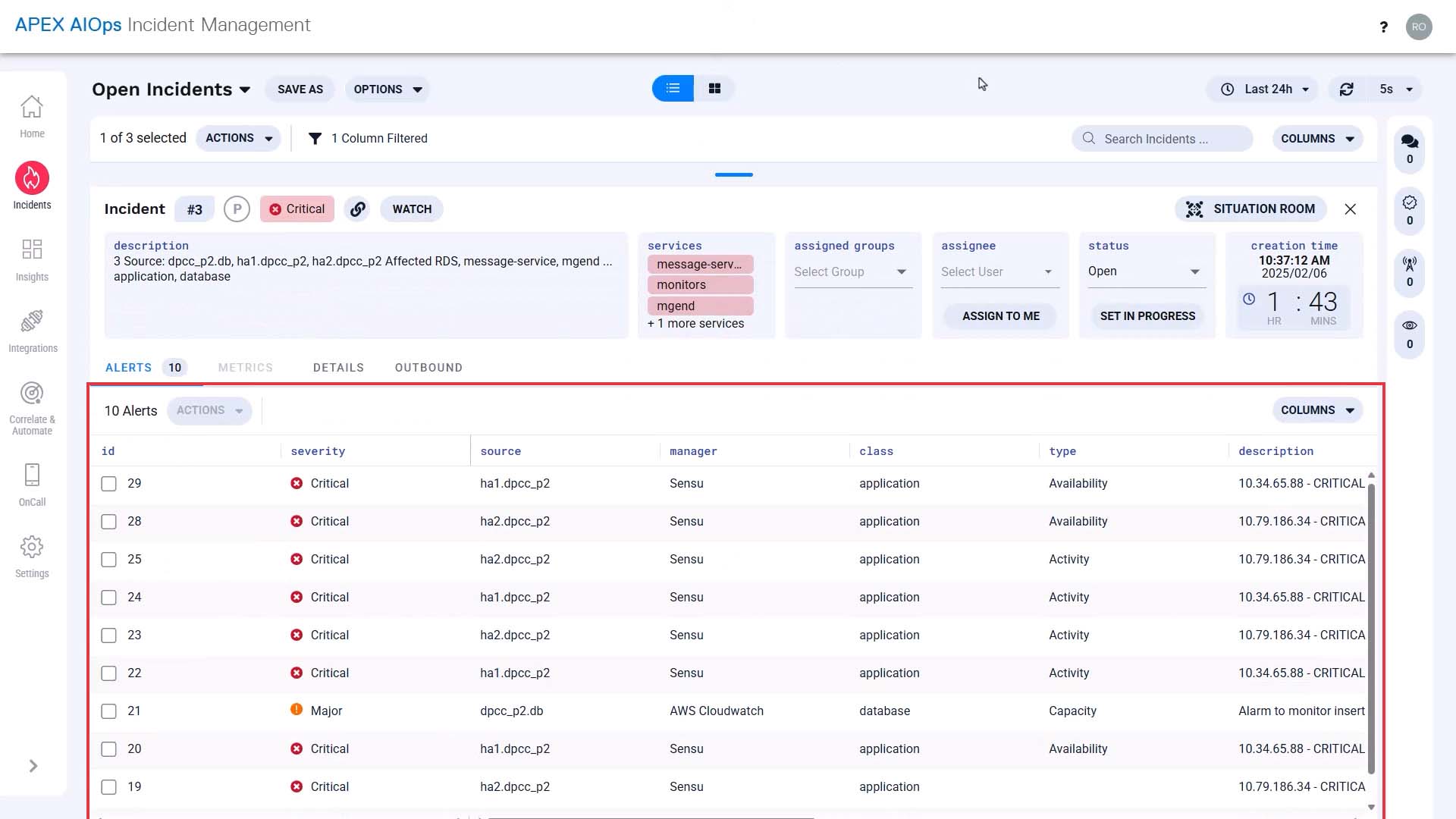Open incidents ACTIONS dropdown
The height and width of the screenshot is (819, 1456).
(238, 138)
